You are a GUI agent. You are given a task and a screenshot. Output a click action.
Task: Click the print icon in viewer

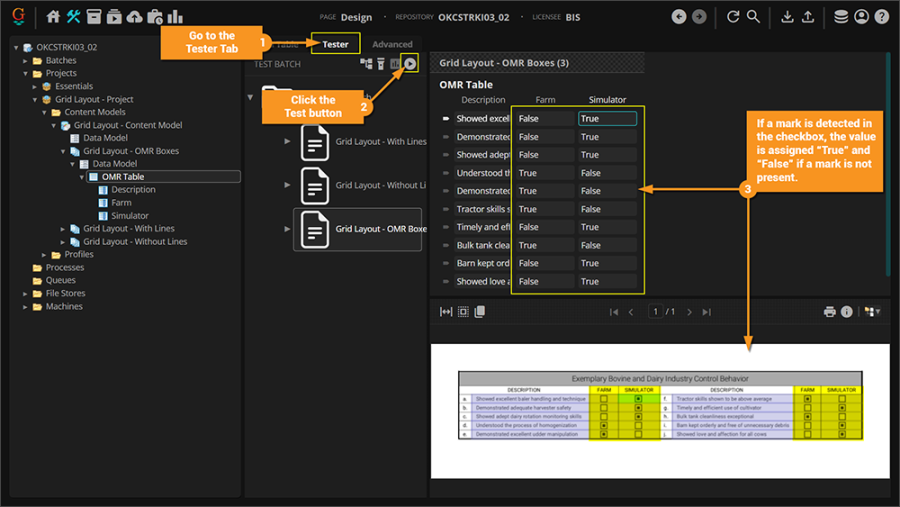point(829,312)
